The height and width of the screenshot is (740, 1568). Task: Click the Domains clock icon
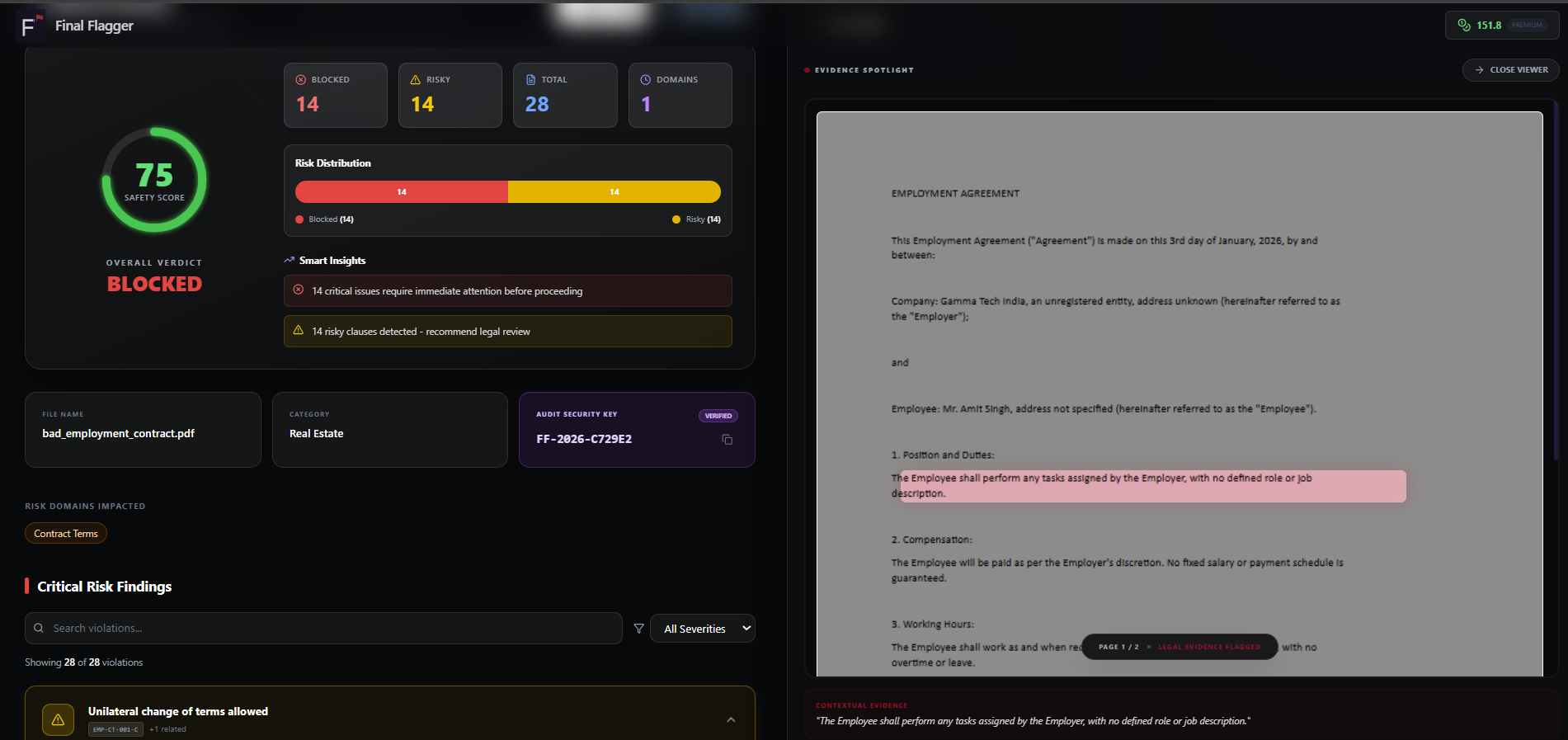pyautogui.click(x=646, y=80)
